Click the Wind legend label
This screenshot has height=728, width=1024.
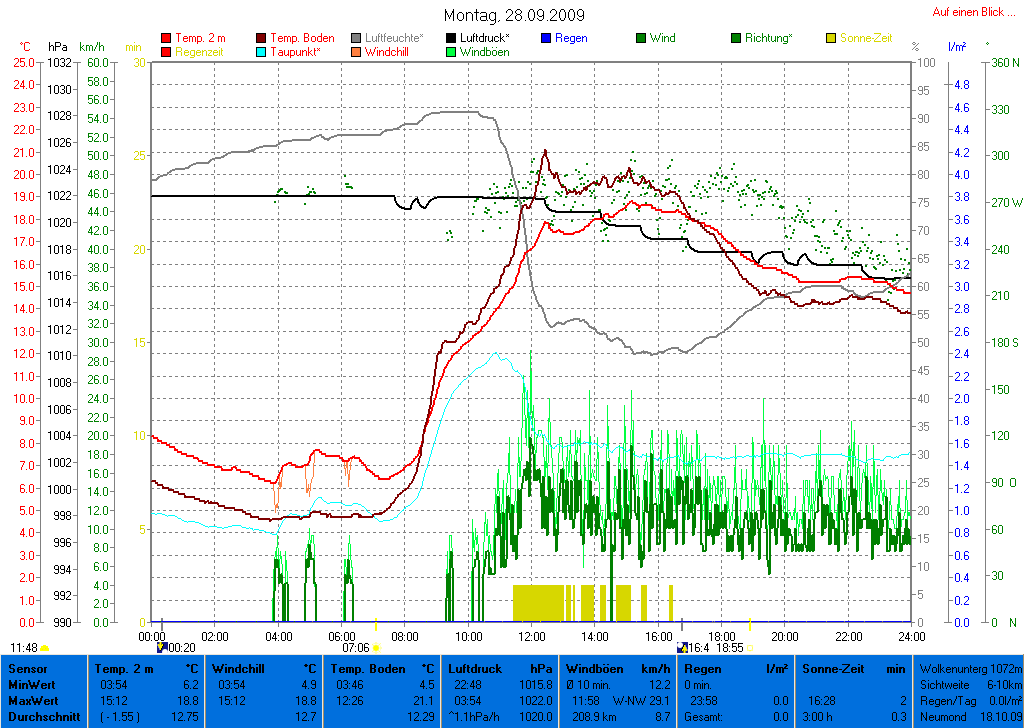coord(662,38)
